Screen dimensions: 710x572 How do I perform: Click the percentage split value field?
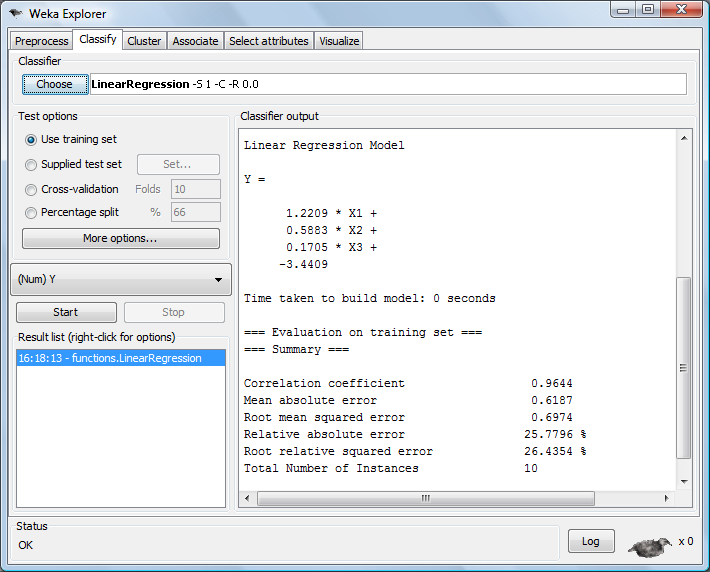[x=196, y=212]
